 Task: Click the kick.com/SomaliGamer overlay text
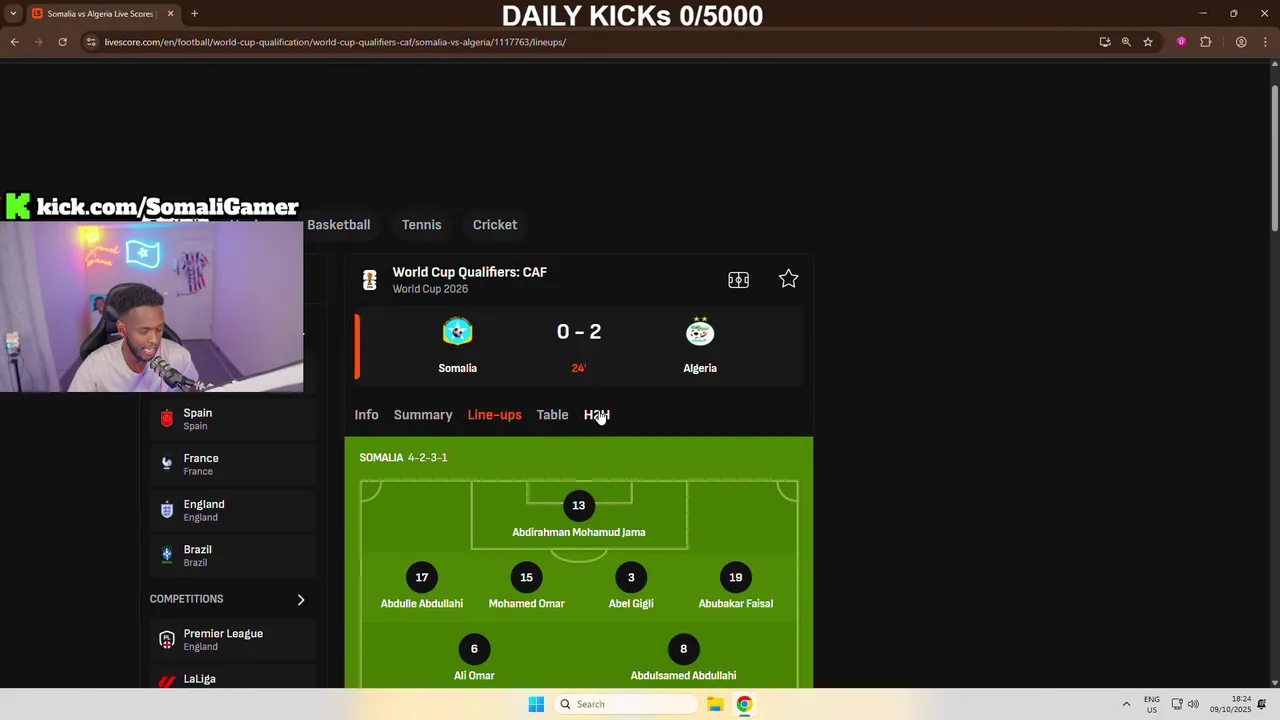[x=167, y=207]
